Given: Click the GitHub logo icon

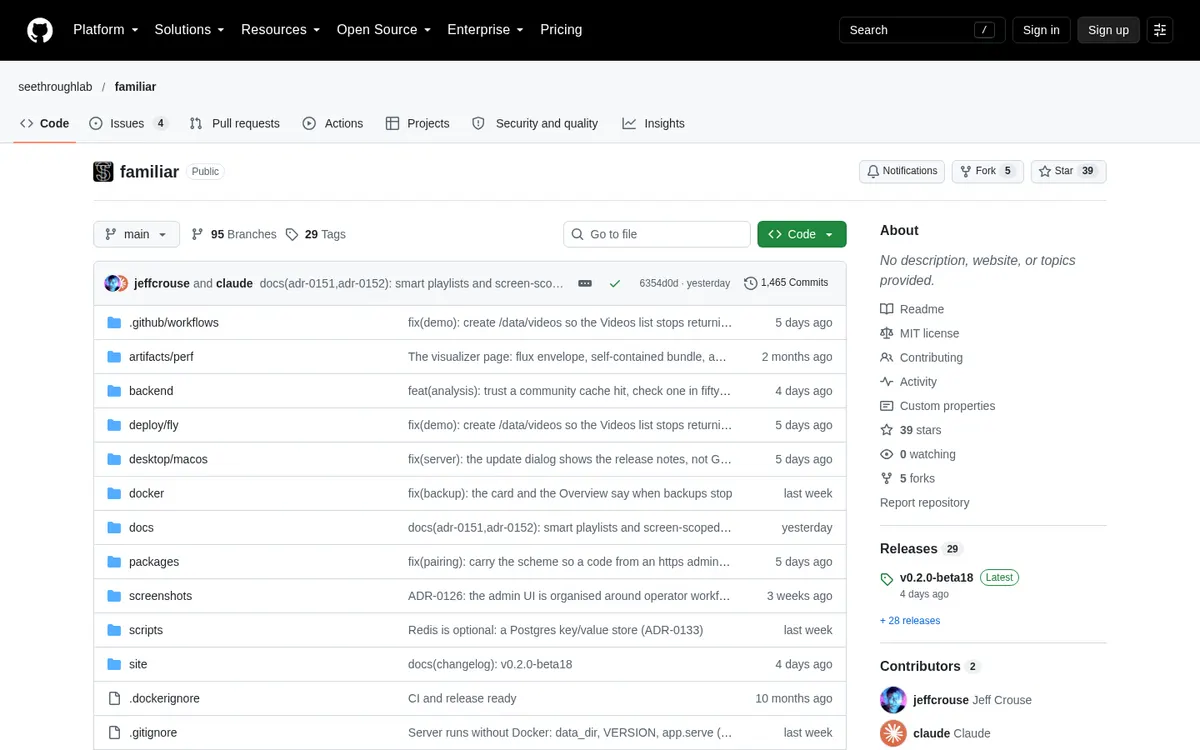Looking at the screenshot, I should tap(40, 30).
